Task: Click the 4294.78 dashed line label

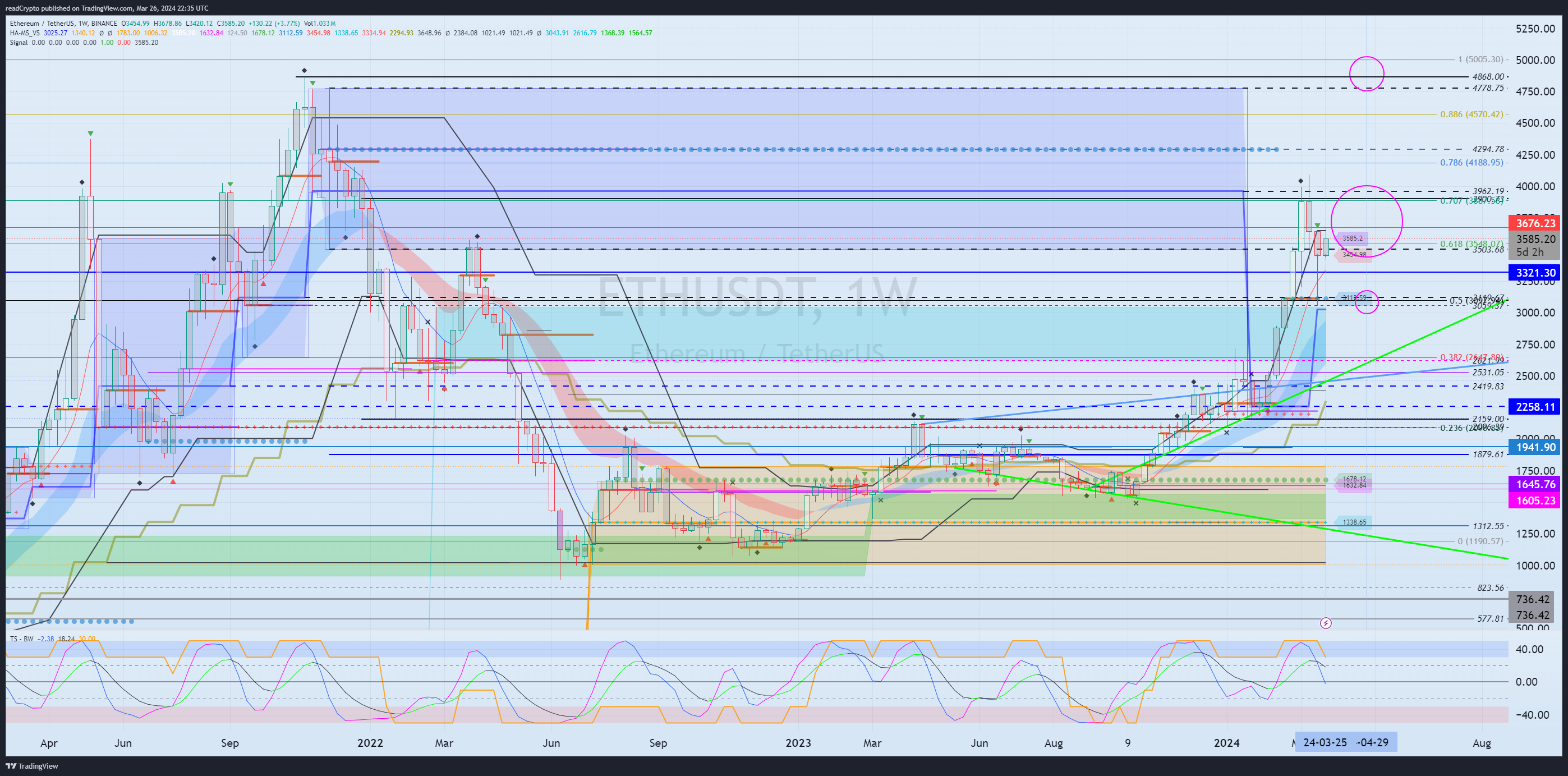Action: coord(1488,149)
